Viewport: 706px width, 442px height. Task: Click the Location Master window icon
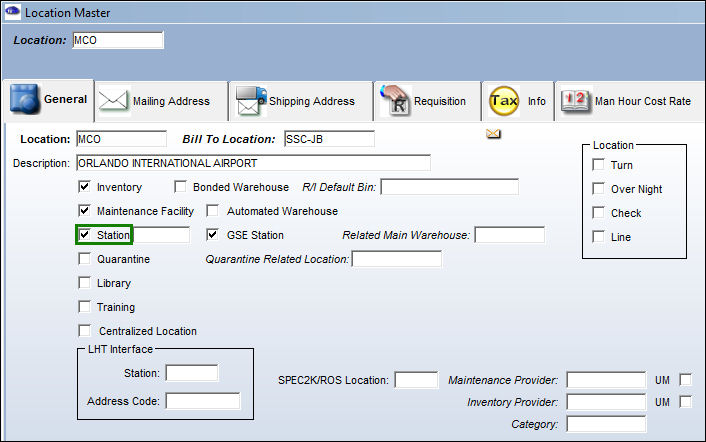[x=12, y=11]
